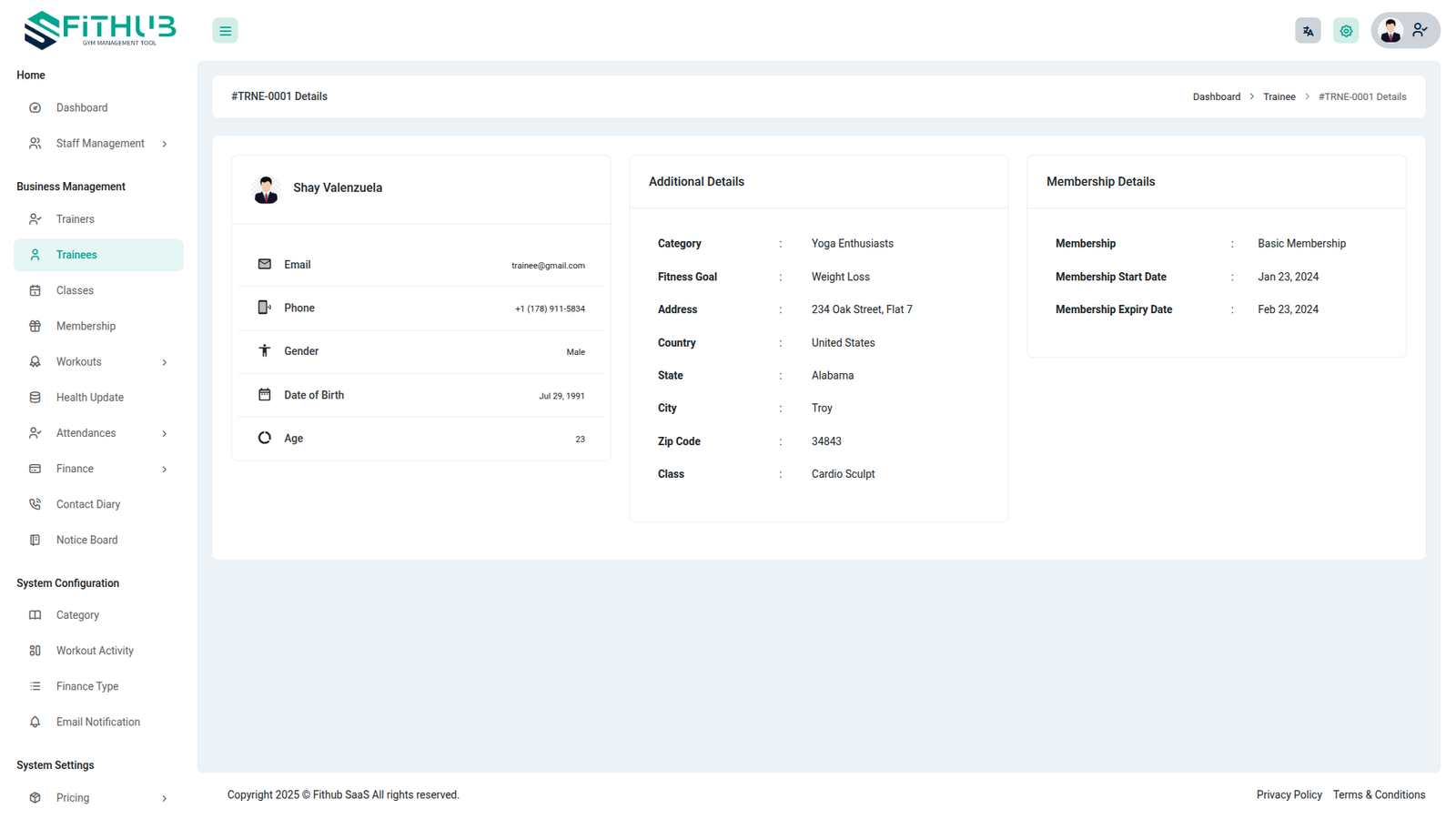Click the Health Update database icon
1456x819 pixels.
(35, 398)
